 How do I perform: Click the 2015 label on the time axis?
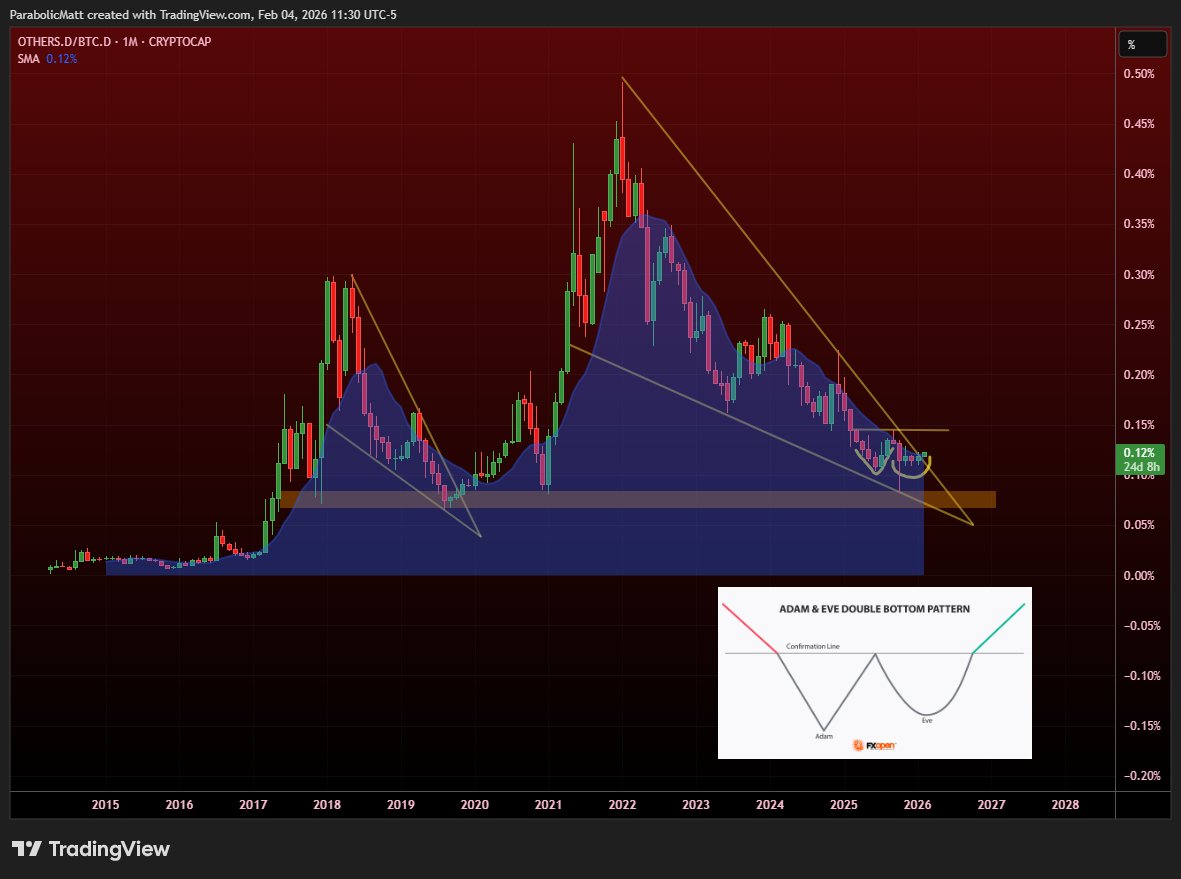[105, 804]
